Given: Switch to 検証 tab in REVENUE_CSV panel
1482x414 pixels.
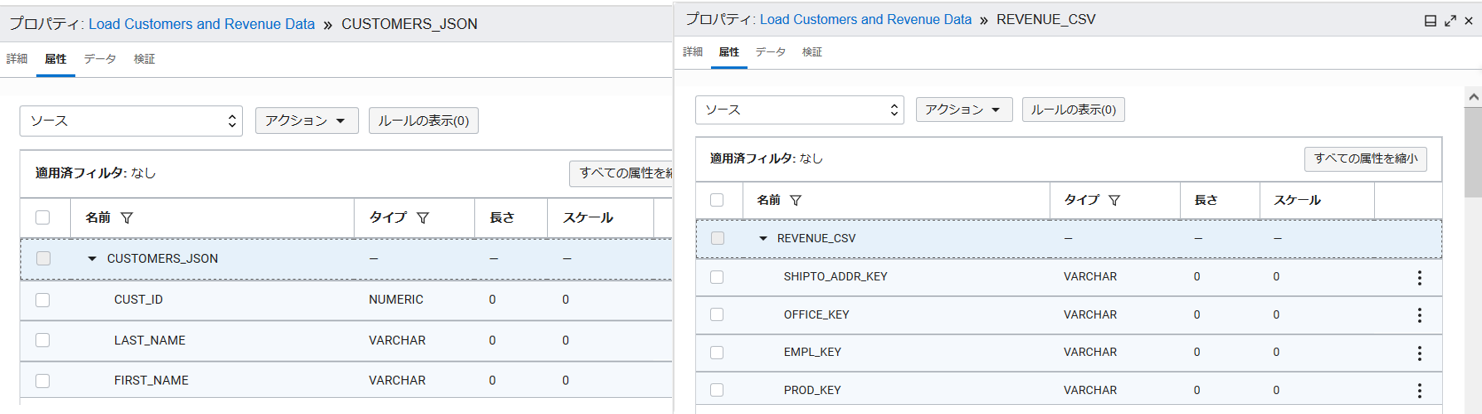Looking at the screenshot, I should tap(812, 52).
